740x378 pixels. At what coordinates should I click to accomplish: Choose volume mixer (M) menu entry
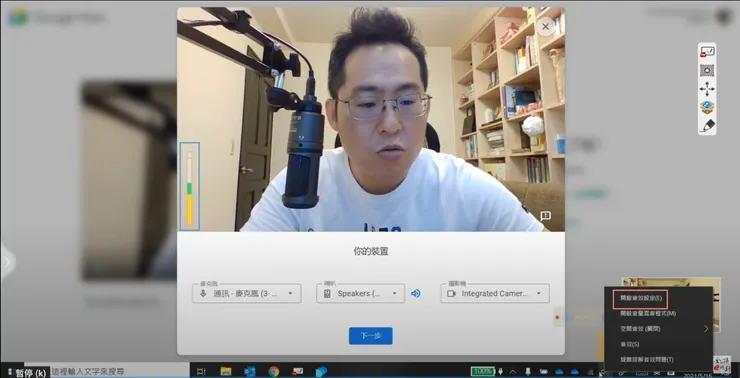(658, 313)
